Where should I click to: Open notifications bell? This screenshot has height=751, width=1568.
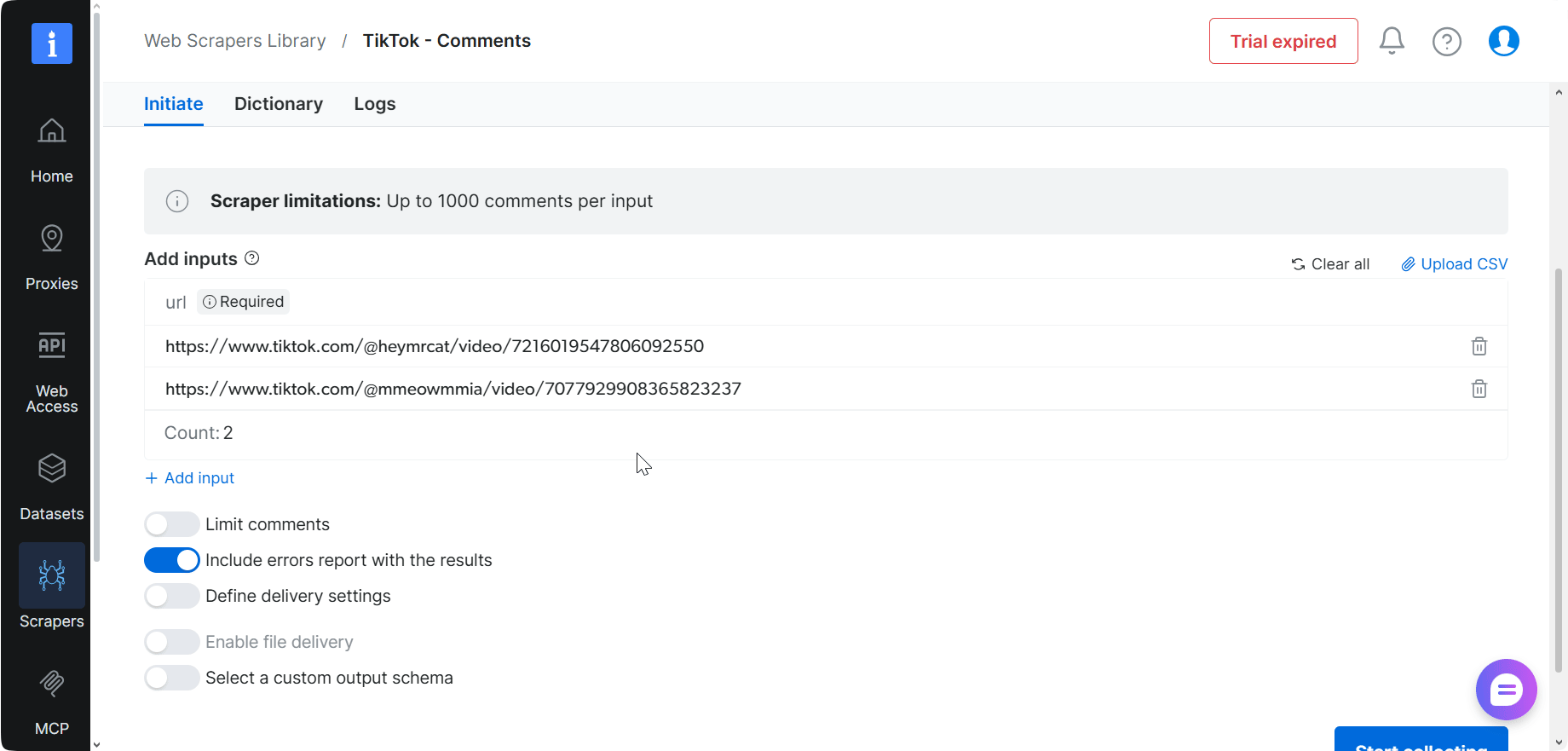[x=1392, y=41]
